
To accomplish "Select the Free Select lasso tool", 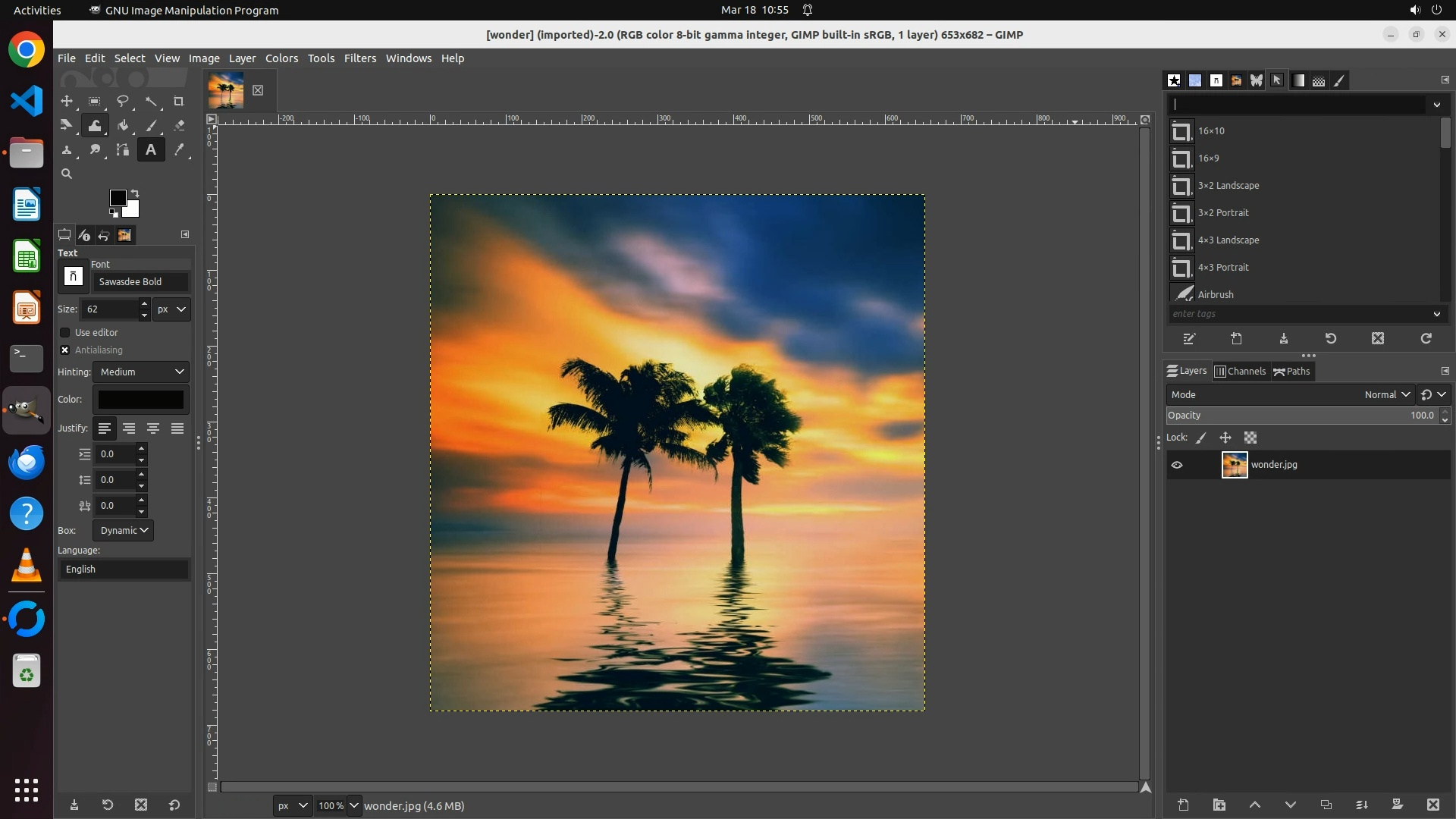I will click(122, 101).
